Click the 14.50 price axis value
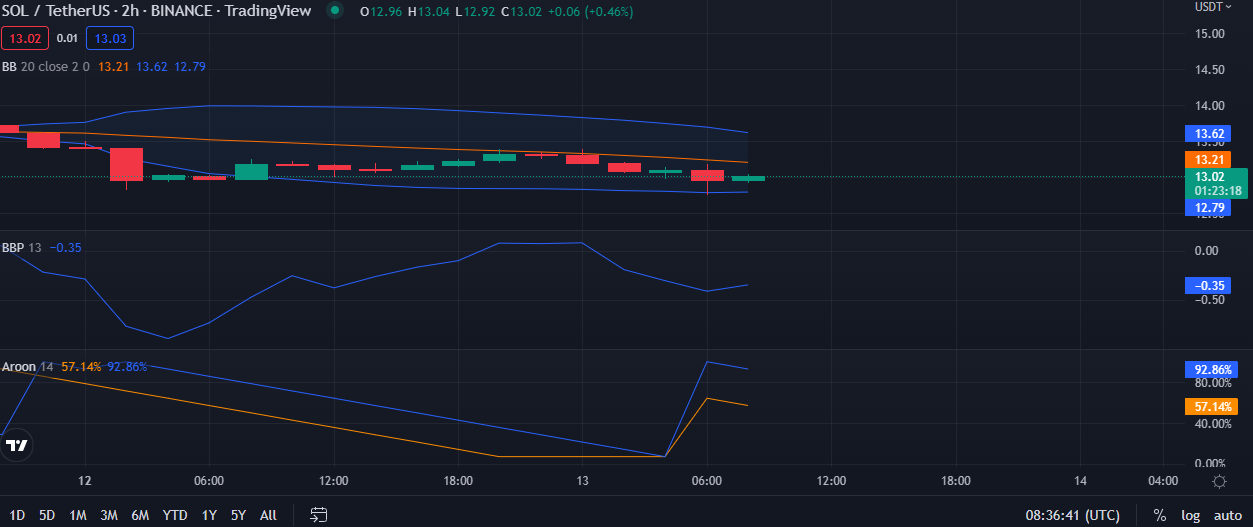The height and width of the screenshot is (527, 1253). tap(1210, 70)
